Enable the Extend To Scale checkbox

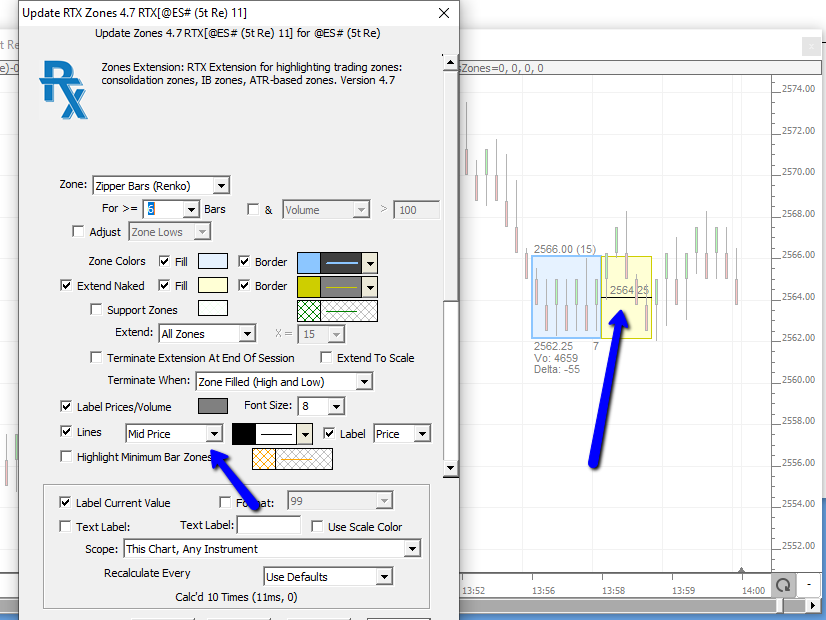point(326,358)
